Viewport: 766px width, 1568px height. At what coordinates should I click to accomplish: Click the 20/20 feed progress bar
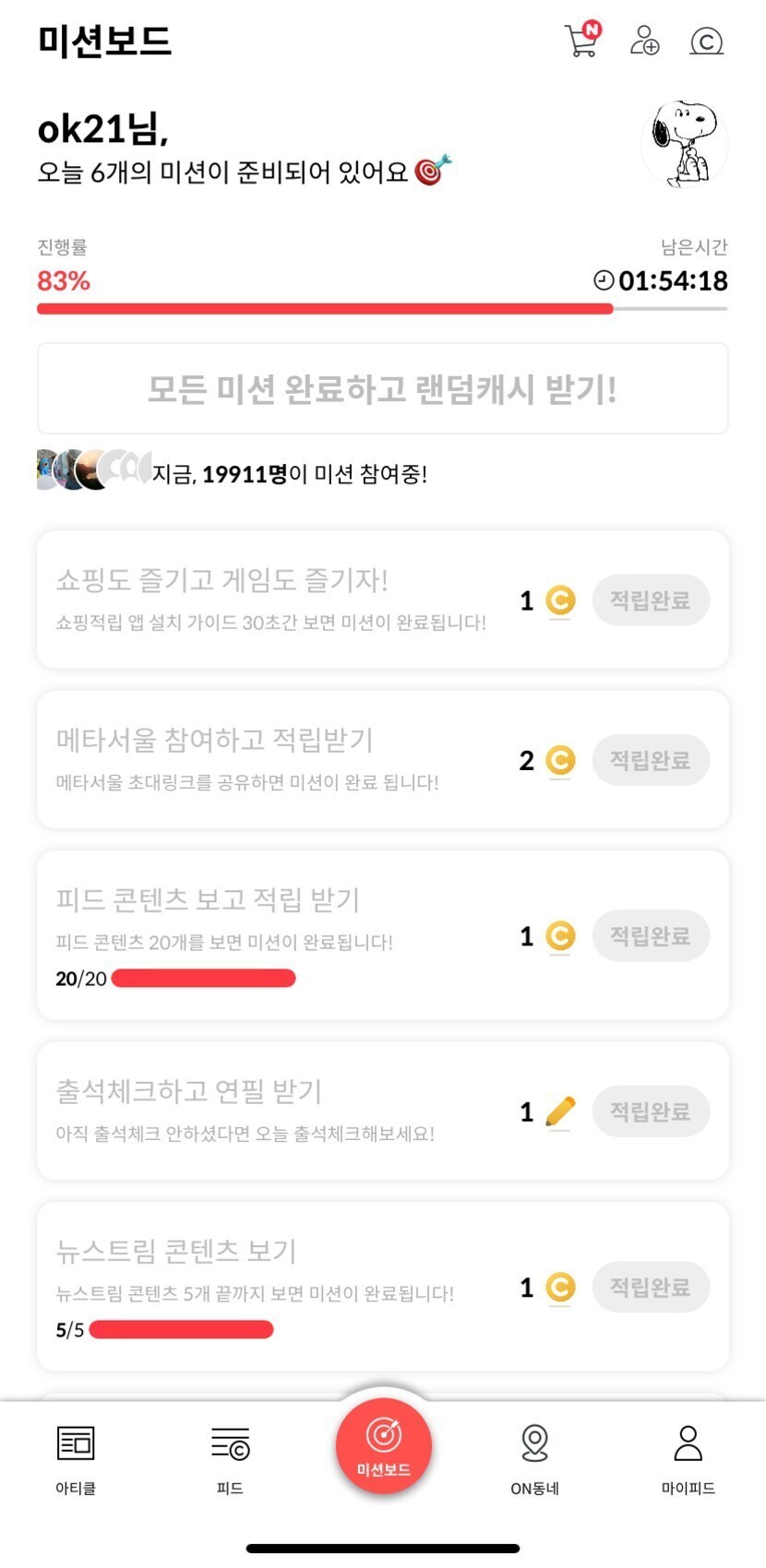click(203, 979)
